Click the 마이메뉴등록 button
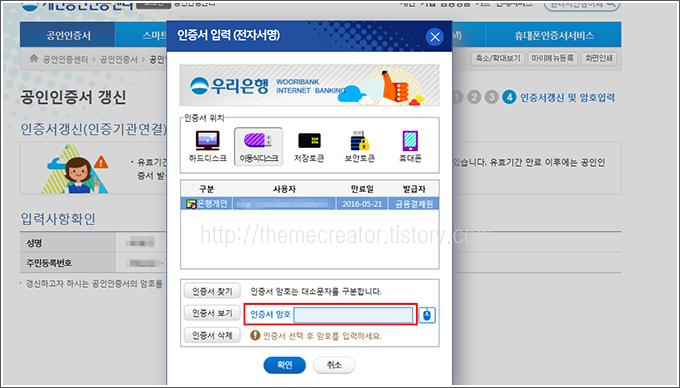This screenshot has height=388, width=680. (x=552, y=58)
